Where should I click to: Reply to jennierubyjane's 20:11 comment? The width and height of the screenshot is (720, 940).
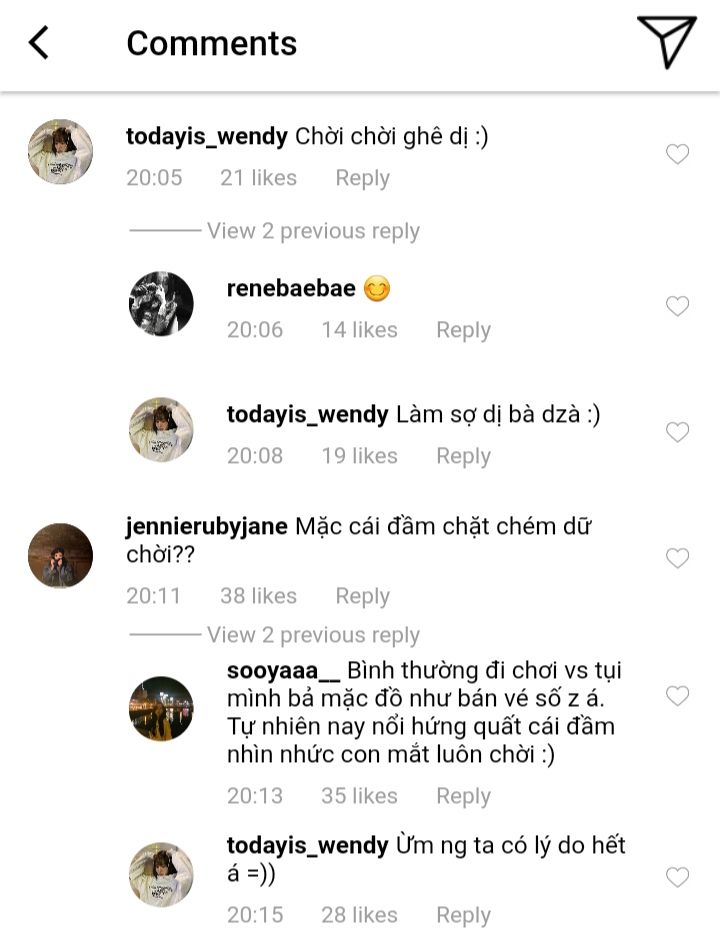pos(362,596)
